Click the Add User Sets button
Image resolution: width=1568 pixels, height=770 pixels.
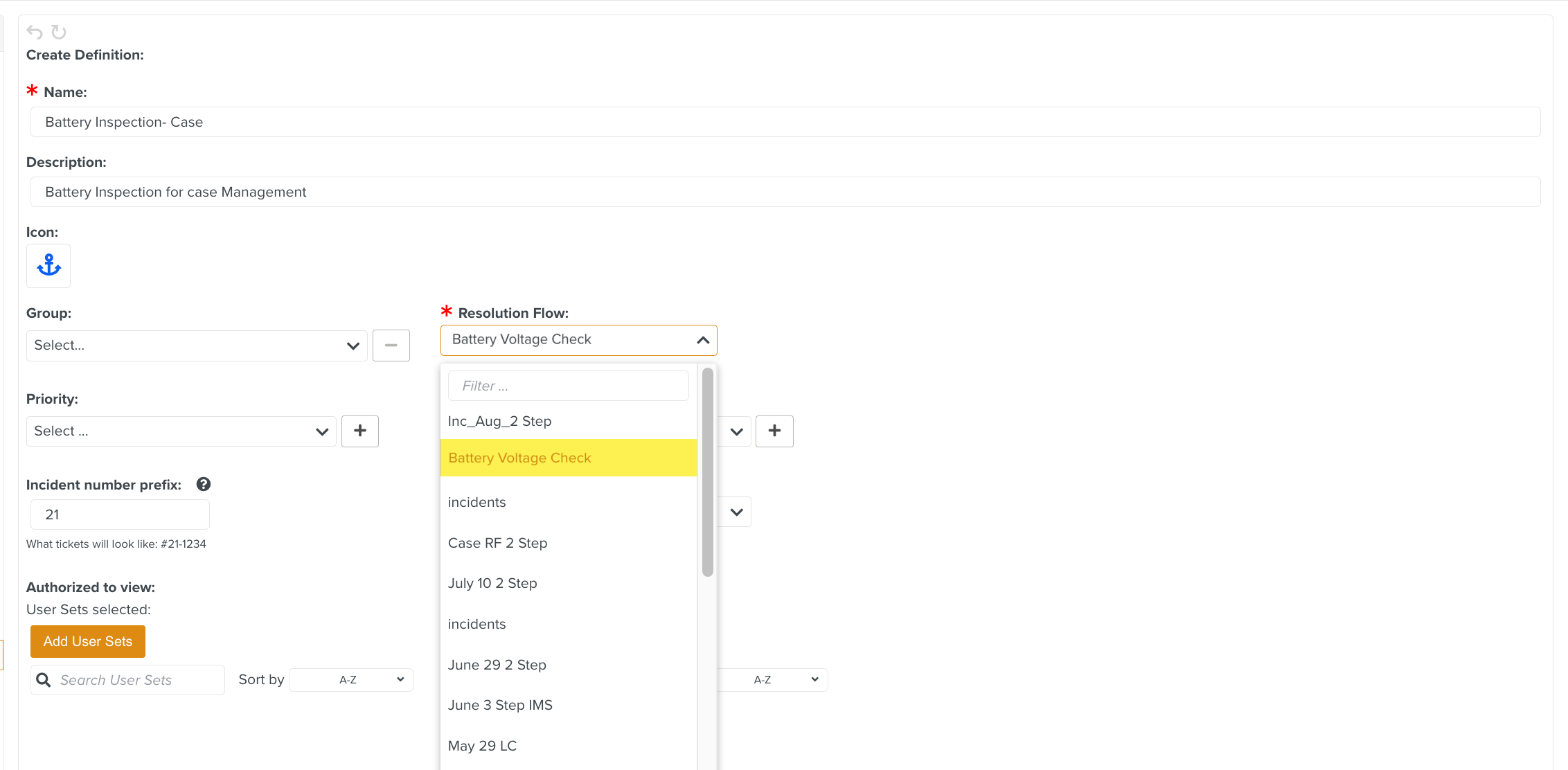point(88,641)
